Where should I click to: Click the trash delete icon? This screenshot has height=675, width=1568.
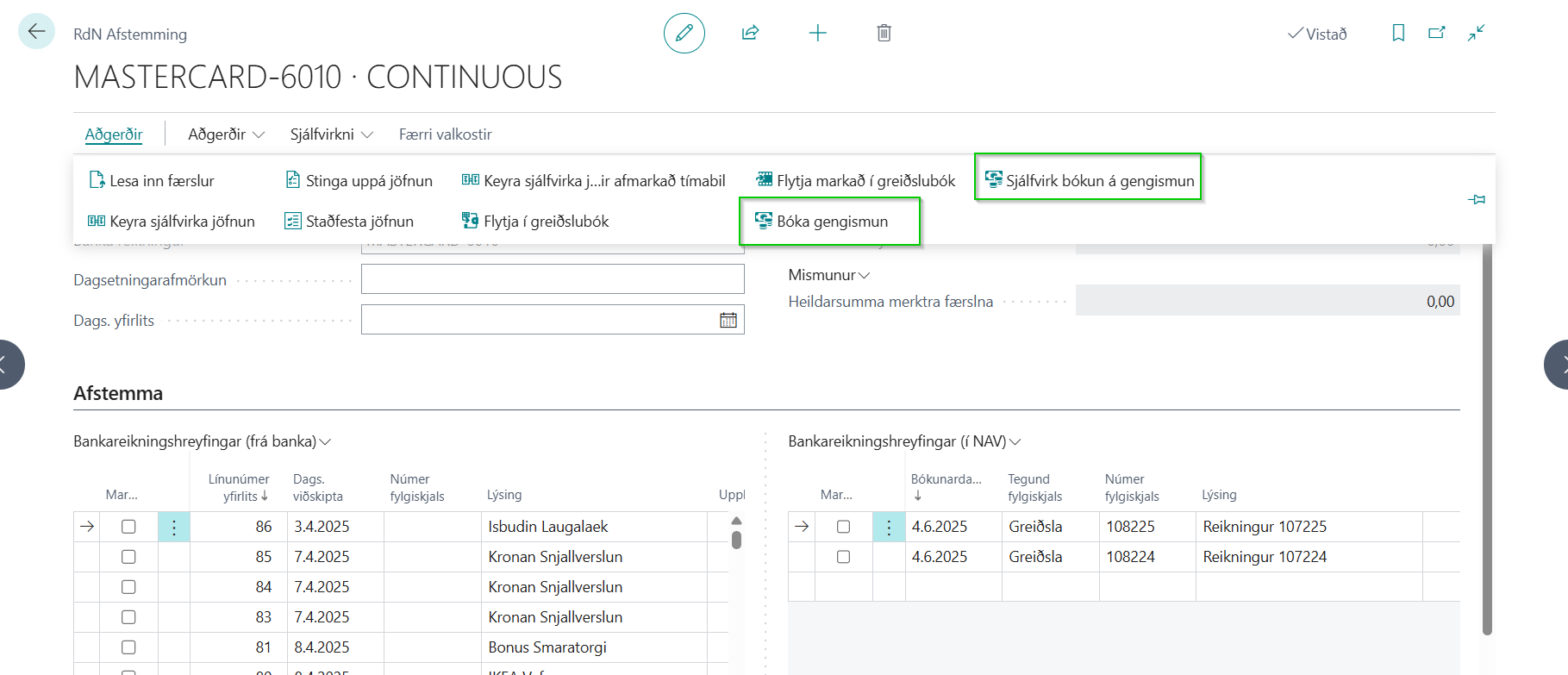(x=884, y=33)
